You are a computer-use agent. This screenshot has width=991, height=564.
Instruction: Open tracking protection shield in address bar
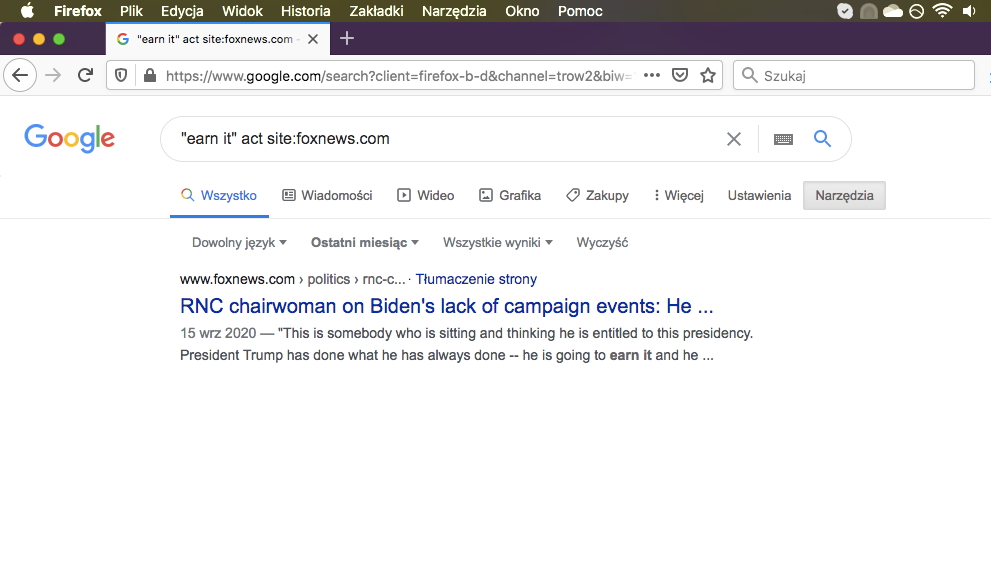click(121, 75)
